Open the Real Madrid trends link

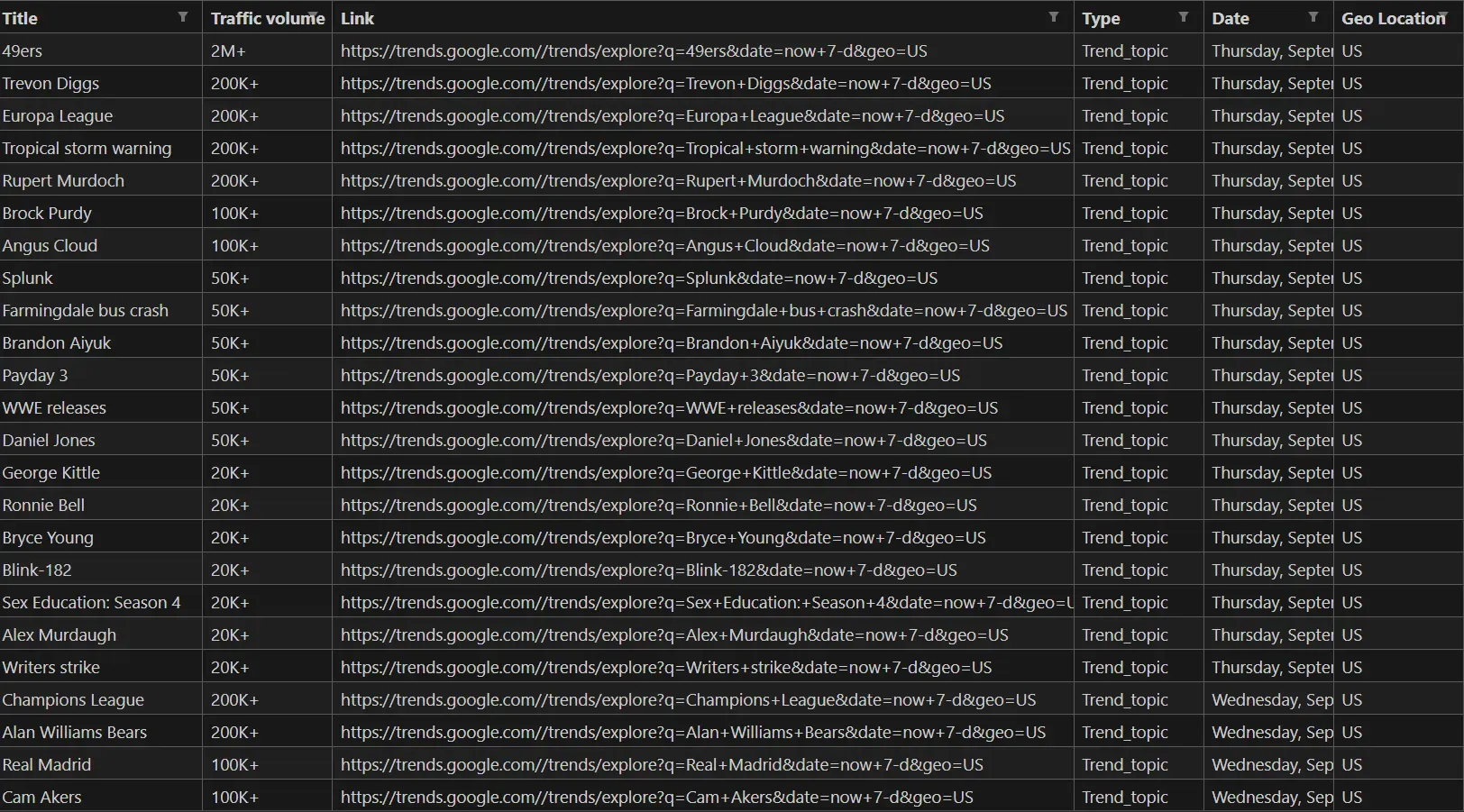click(661, 765)
